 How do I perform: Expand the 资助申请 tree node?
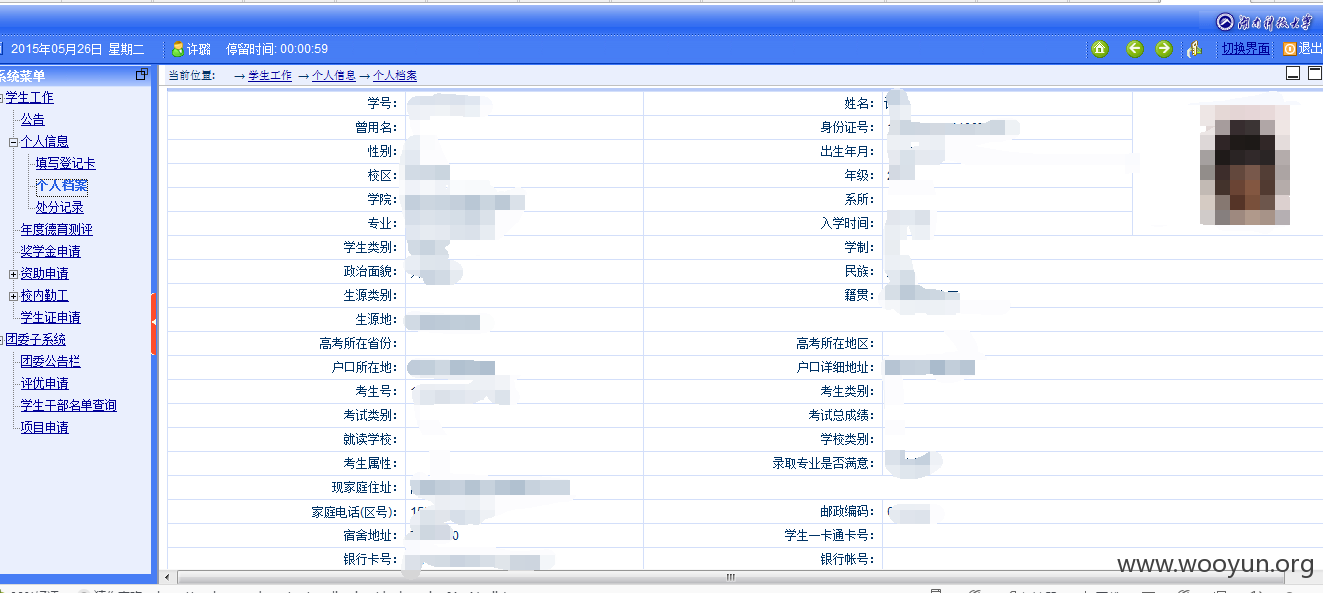click(x=14, y=274)
